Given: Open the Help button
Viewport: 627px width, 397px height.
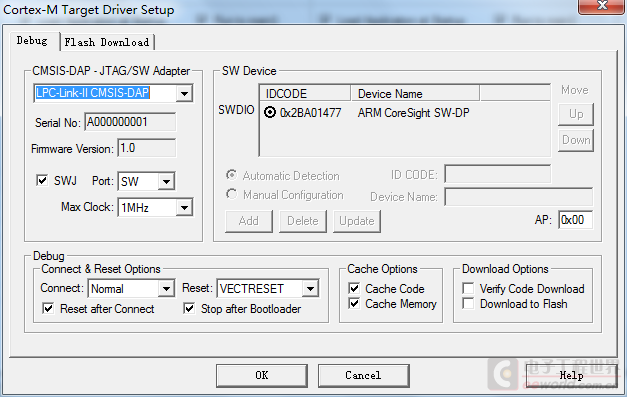Looking at the screenshot, I should pyautogui.click(x=571, y=375).
